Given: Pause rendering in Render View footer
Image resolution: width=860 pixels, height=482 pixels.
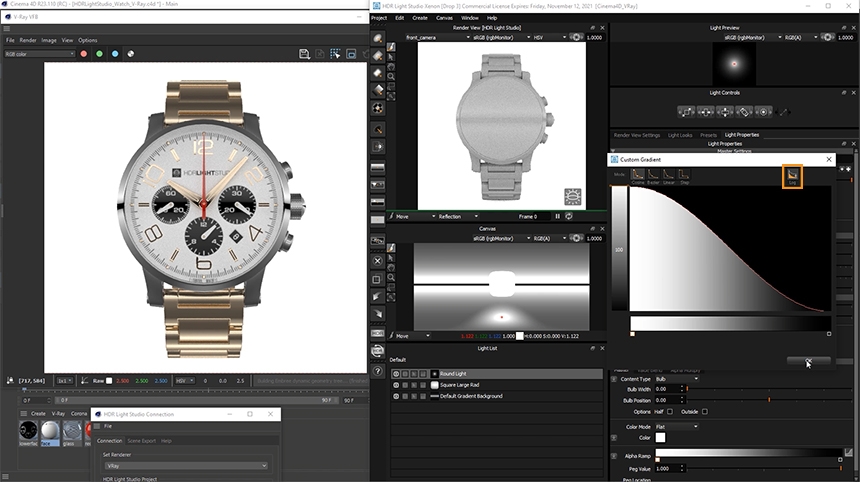Looking at the screenshot, I should [557, 216].
